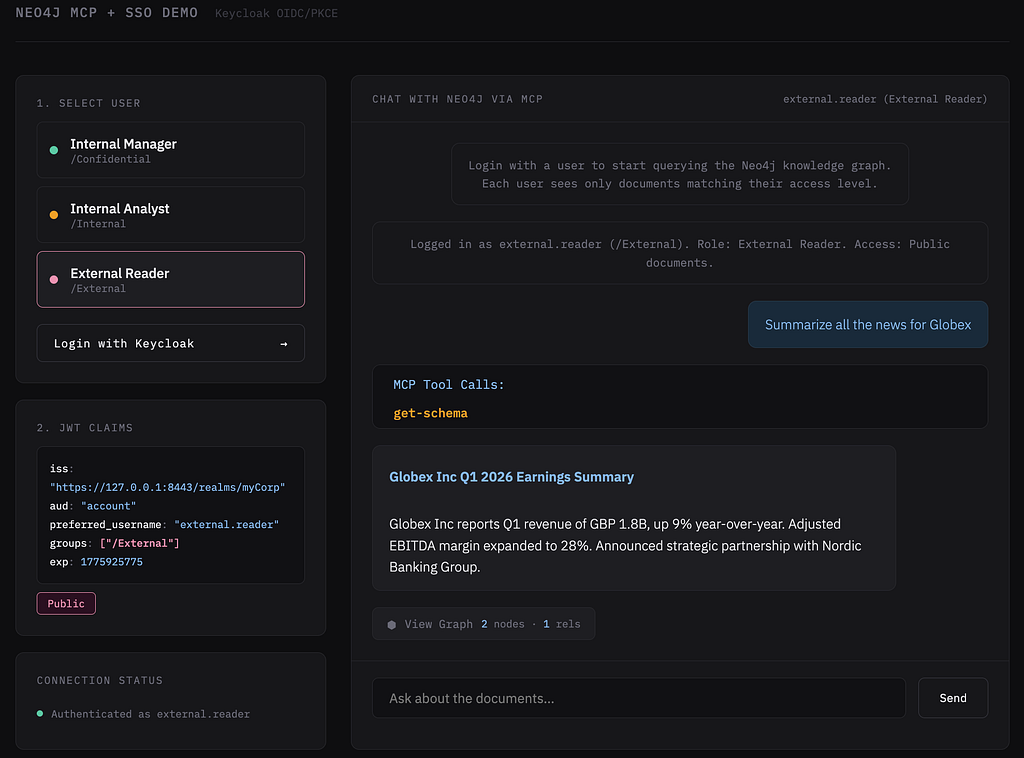This screenshot has height=758, width=1024.
Task: Select the Internal Analyst user card
Action: (170, 215)
